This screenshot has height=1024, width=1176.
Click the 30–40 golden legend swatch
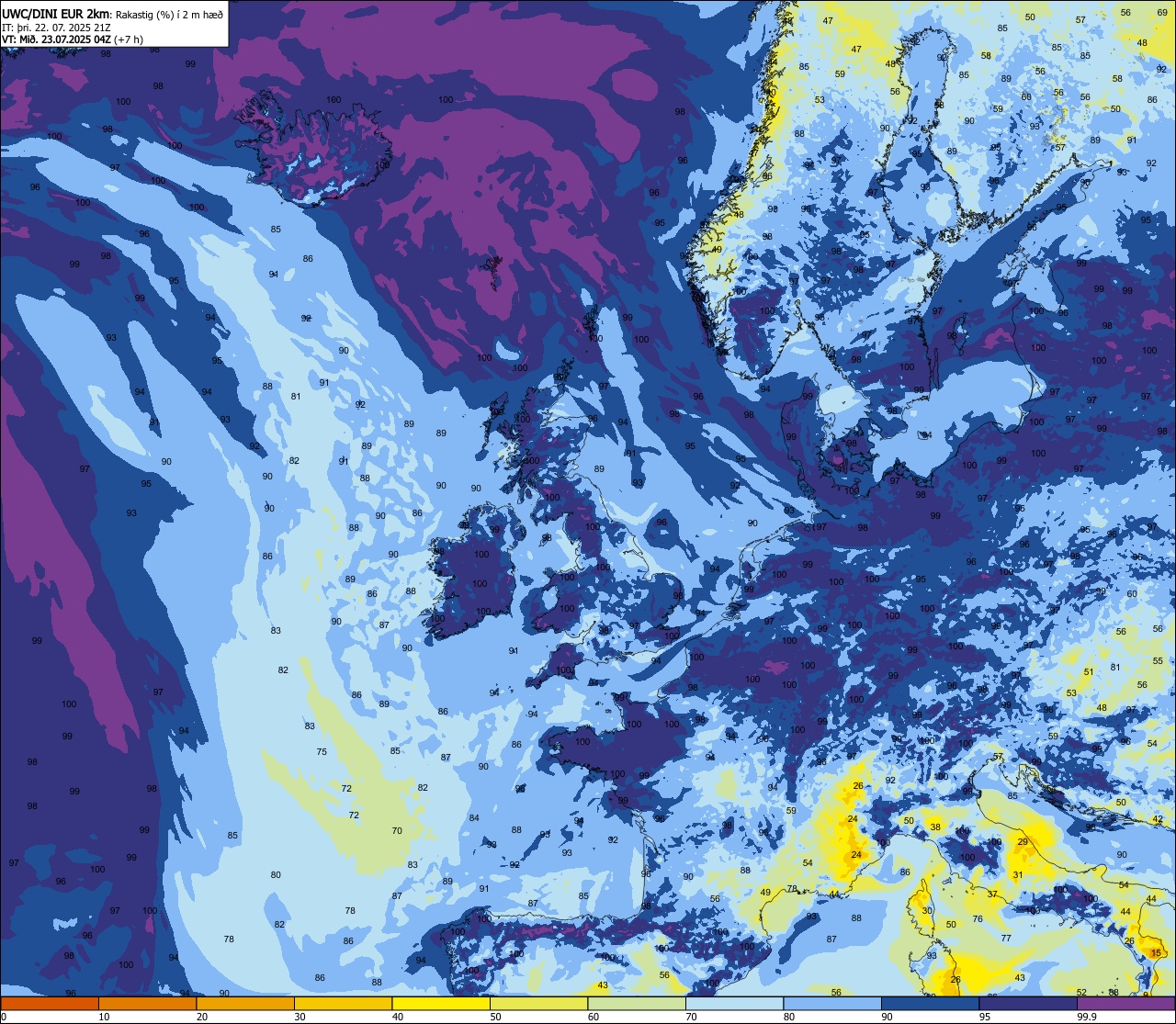click(x=343, y=1004)
